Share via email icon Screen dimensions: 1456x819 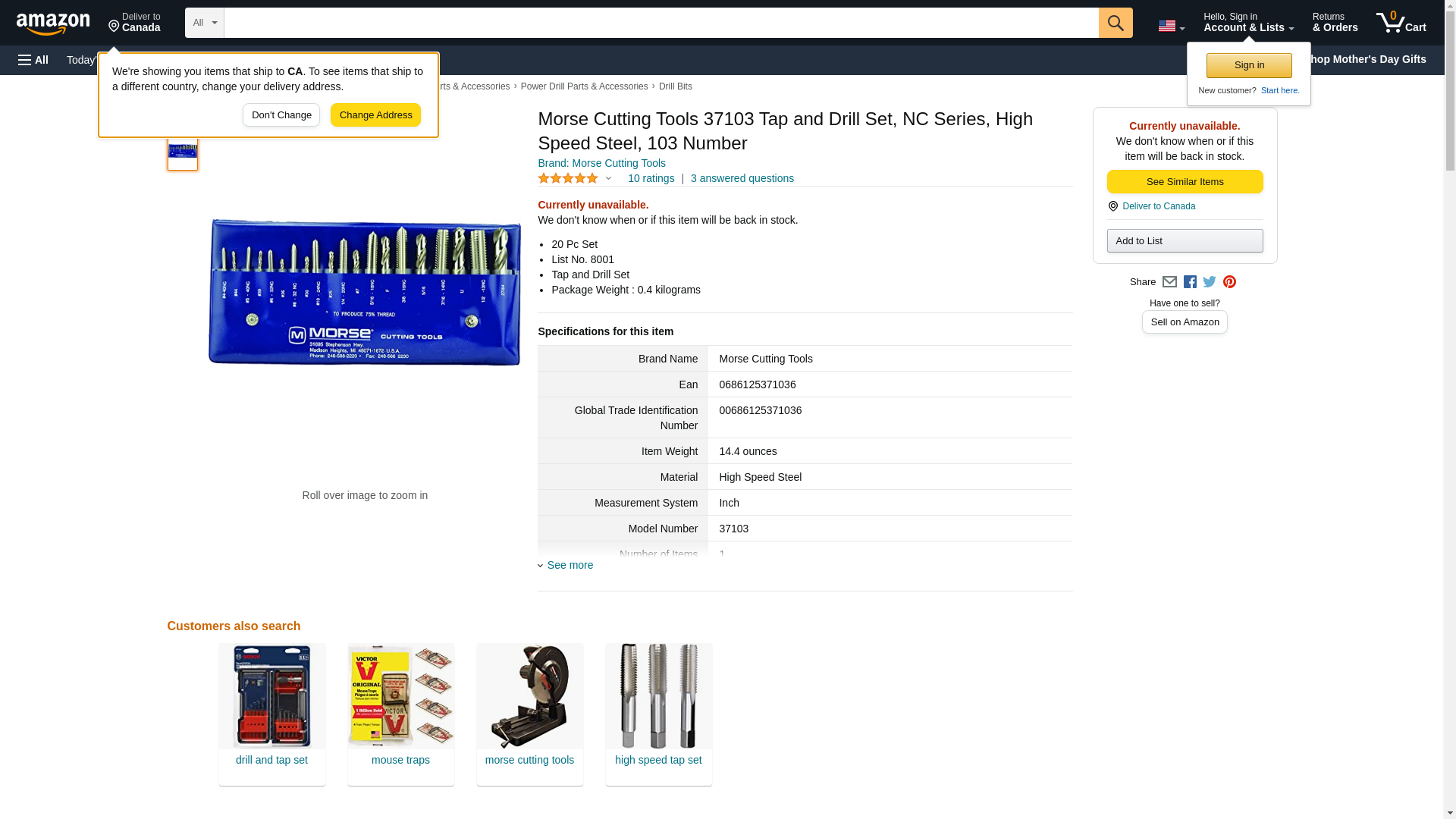tap(1169, 282)
